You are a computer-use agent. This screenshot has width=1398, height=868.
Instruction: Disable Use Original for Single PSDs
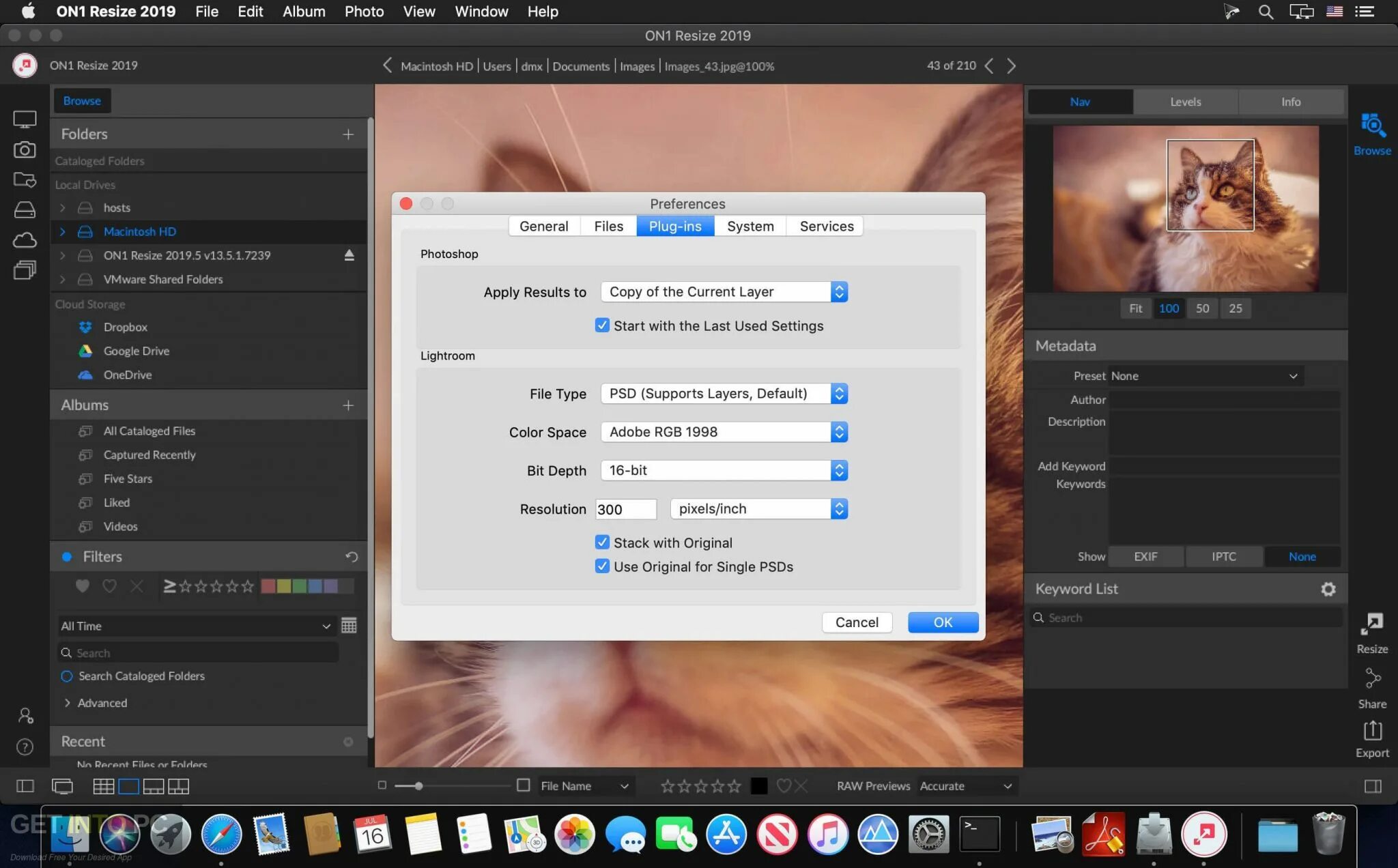pos(602,566)
